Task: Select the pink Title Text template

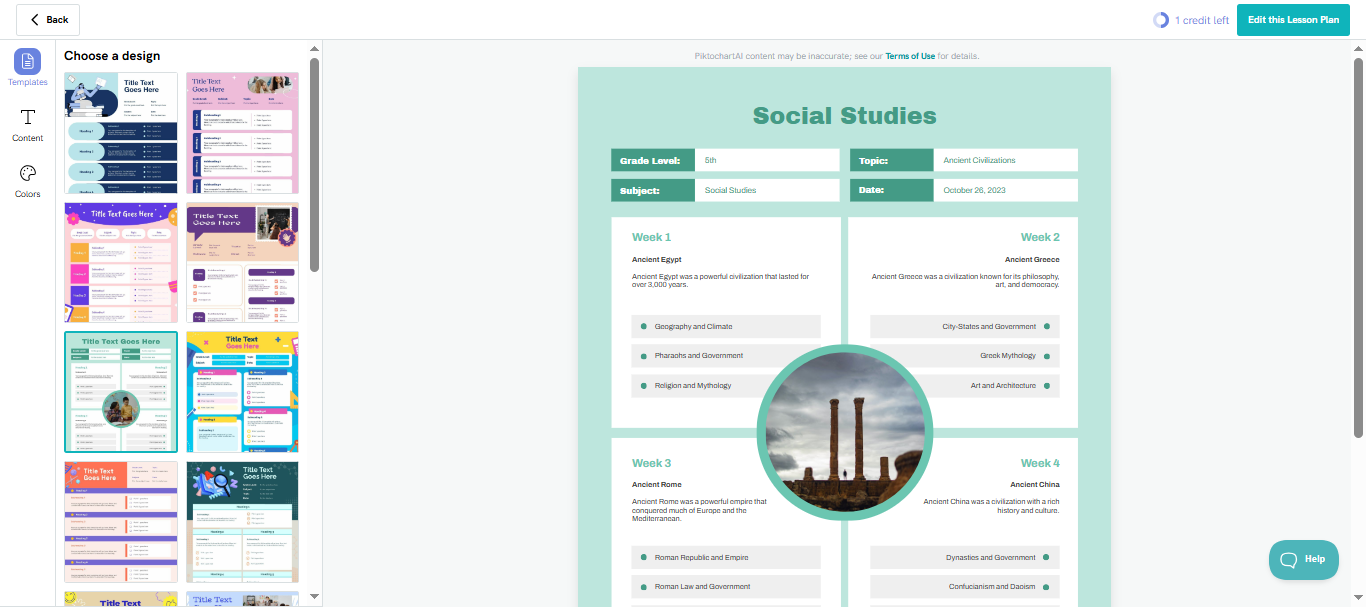Action: click(242, 131)
